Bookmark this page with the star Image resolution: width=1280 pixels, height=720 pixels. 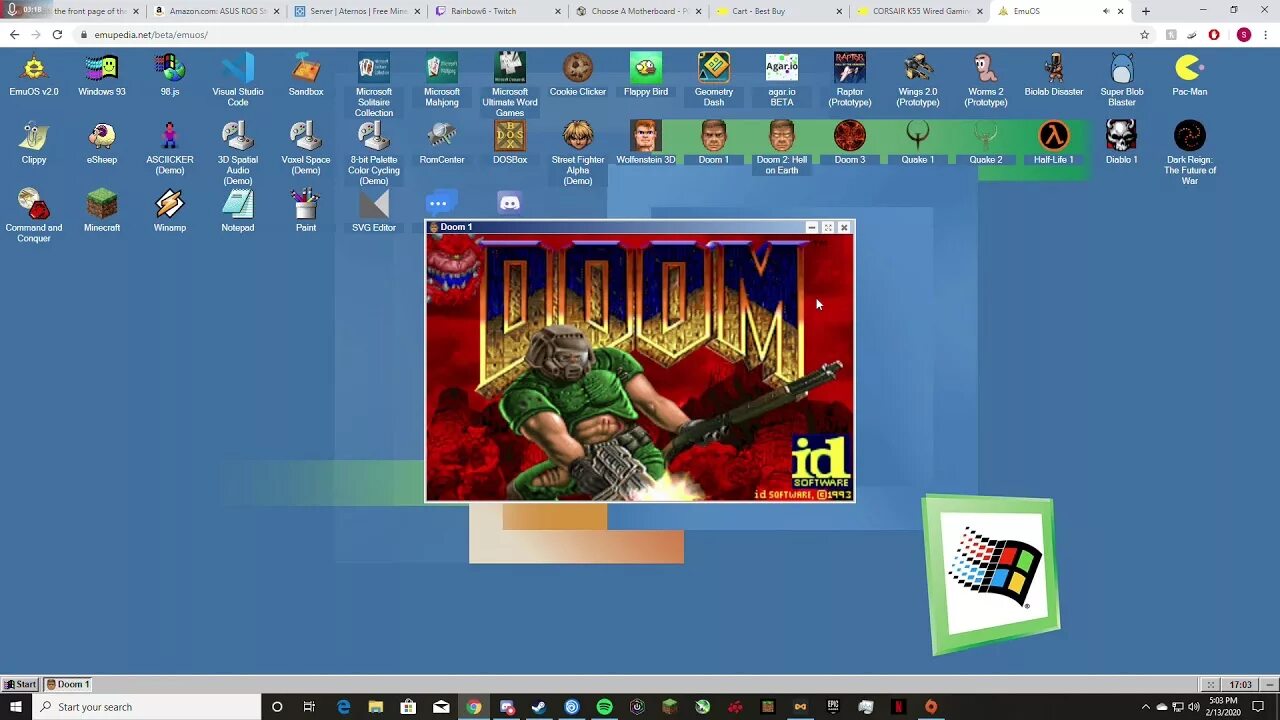(x=1145, y=34)
